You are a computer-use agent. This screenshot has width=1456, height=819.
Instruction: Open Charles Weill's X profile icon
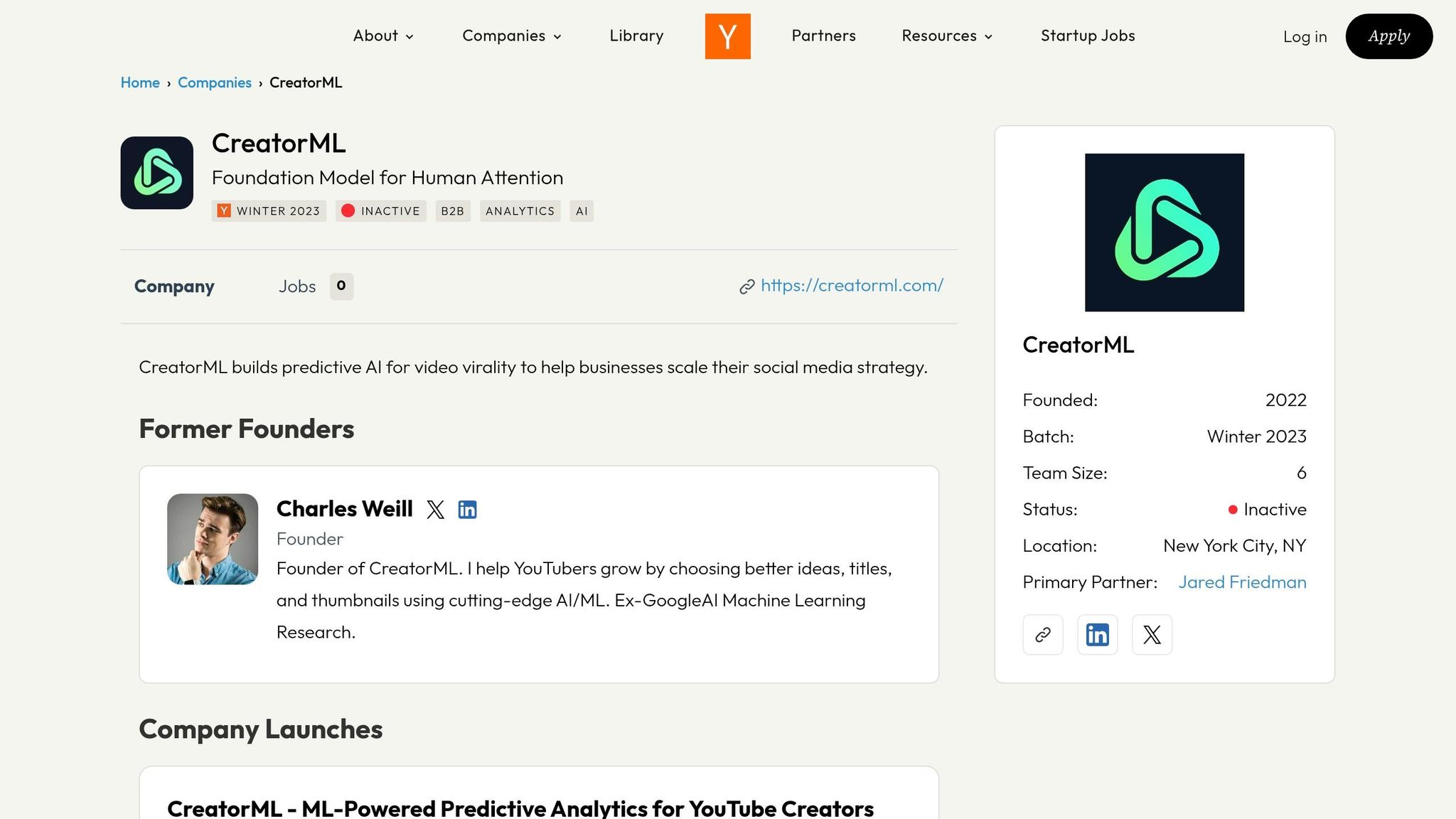point(435,510)
